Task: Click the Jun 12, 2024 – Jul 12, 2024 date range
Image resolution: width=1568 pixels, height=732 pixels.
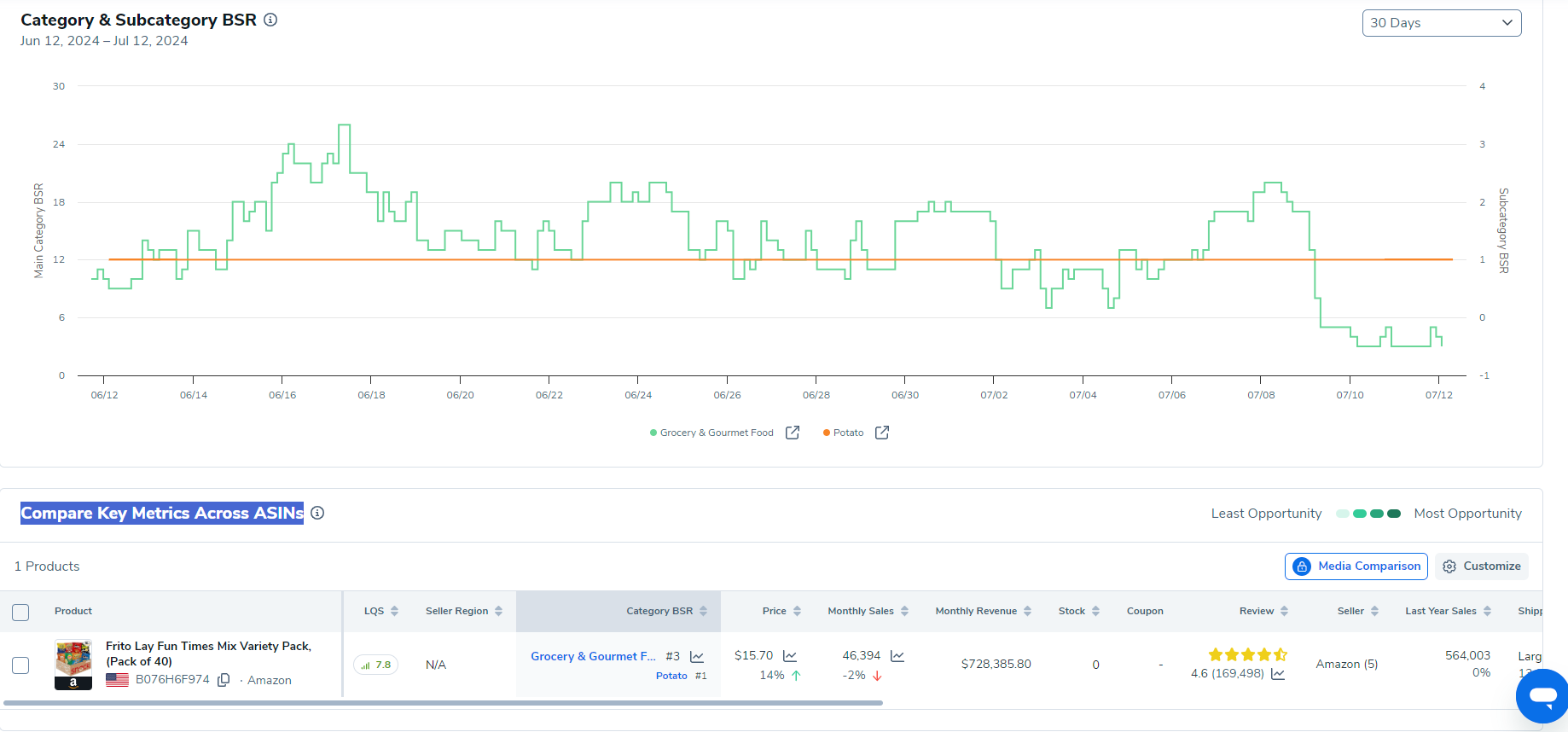Action: (x=104, y=41)
